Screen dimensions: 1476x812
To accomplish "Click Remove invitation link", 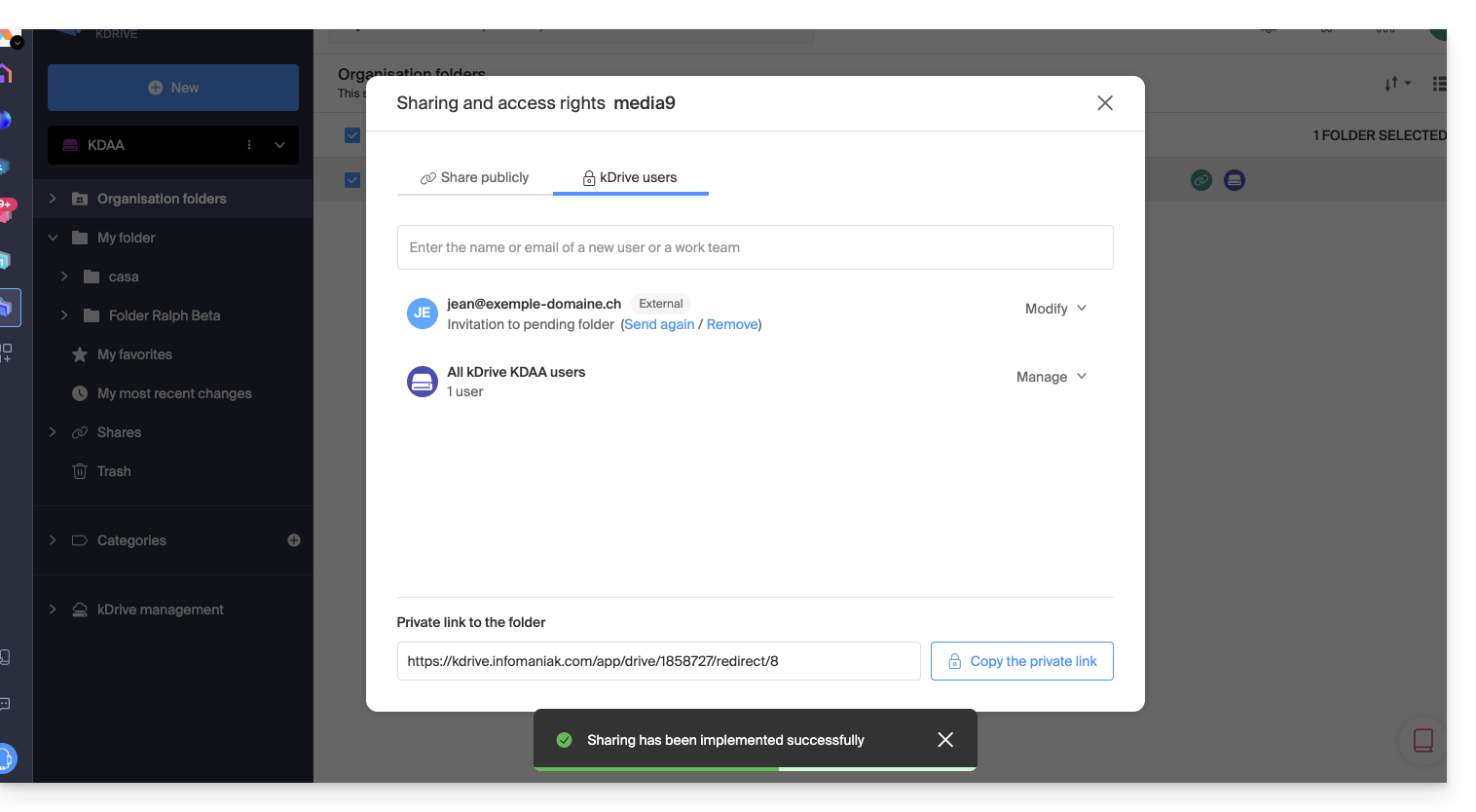I will click(x=732, y=324).
